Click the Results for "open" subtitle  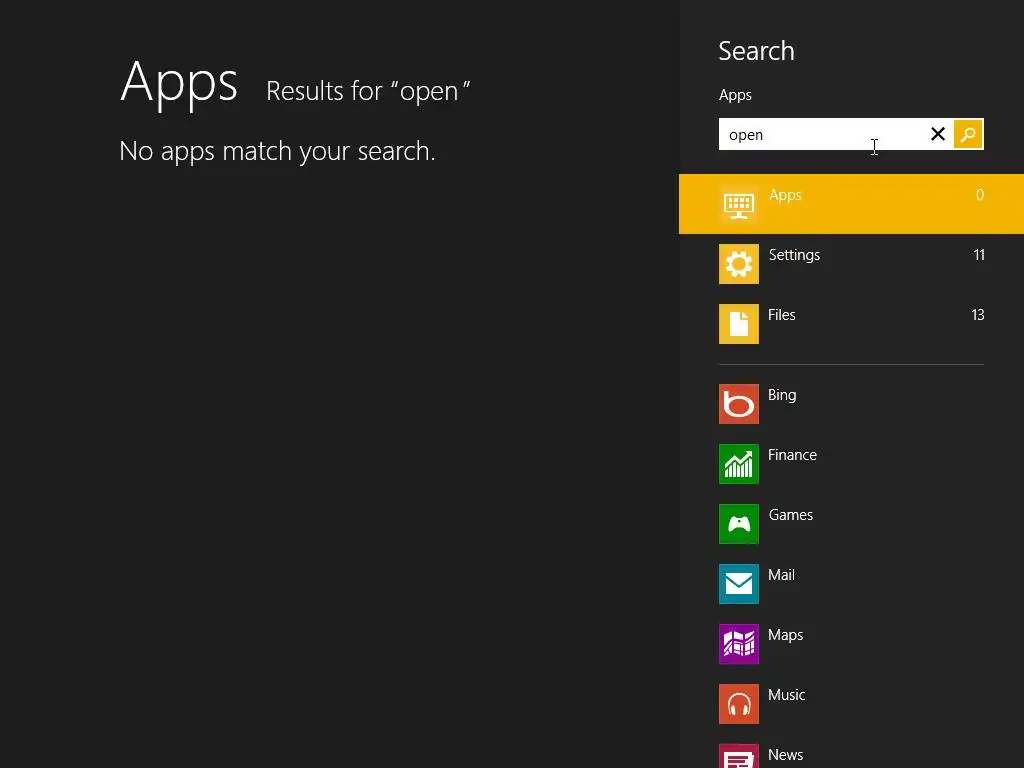368,91
